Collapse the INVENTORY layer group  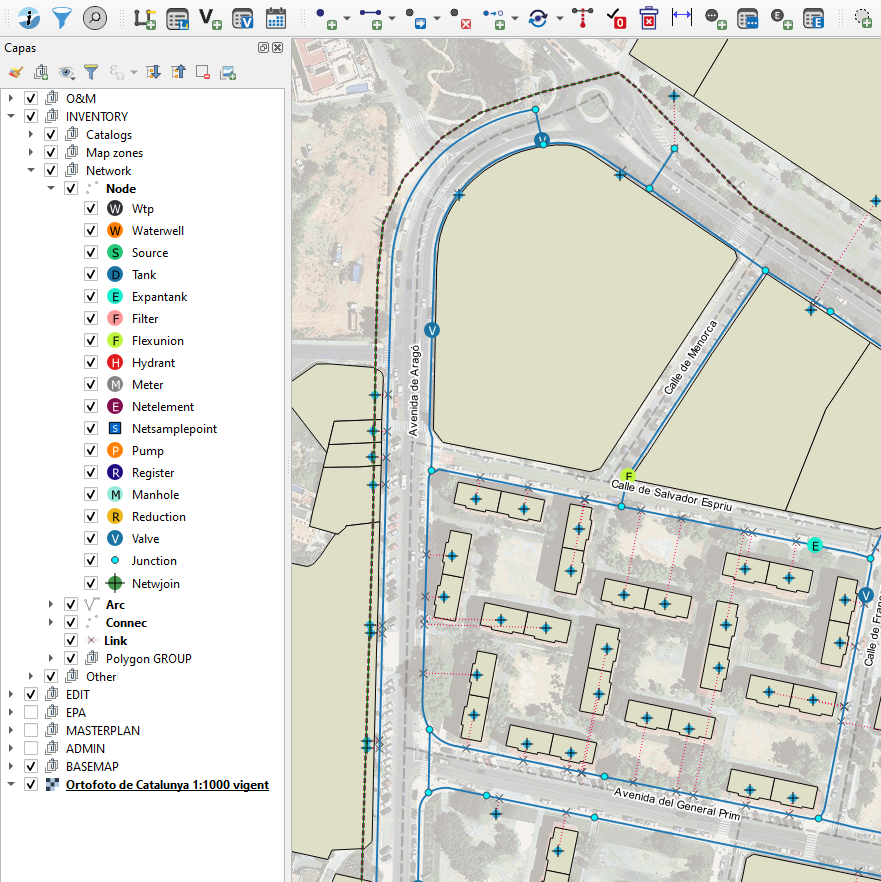[x=11, y=116]
